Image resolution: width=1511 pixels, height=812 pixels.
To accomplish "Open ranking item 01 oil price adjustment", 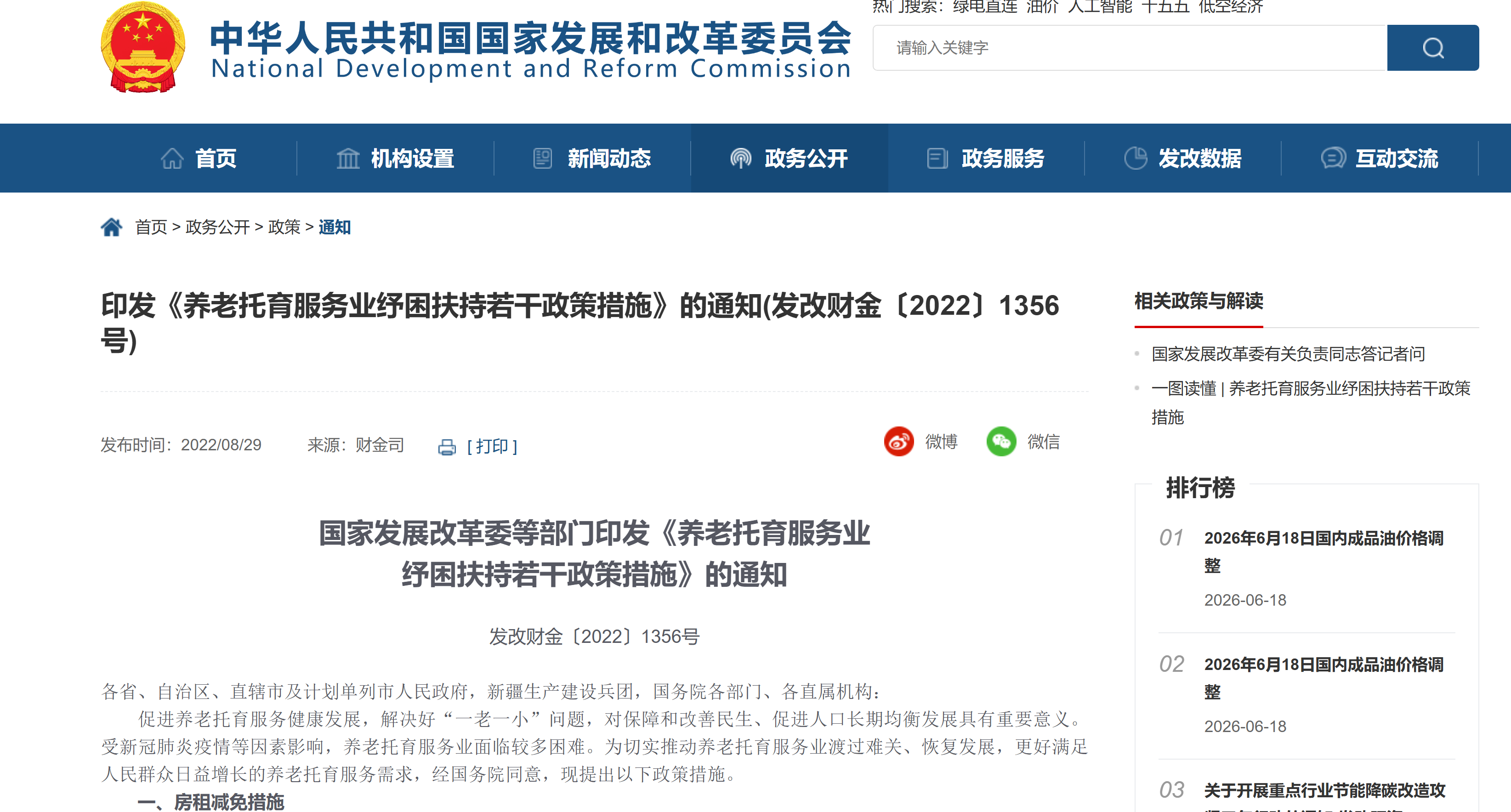I will (1324, 551).
